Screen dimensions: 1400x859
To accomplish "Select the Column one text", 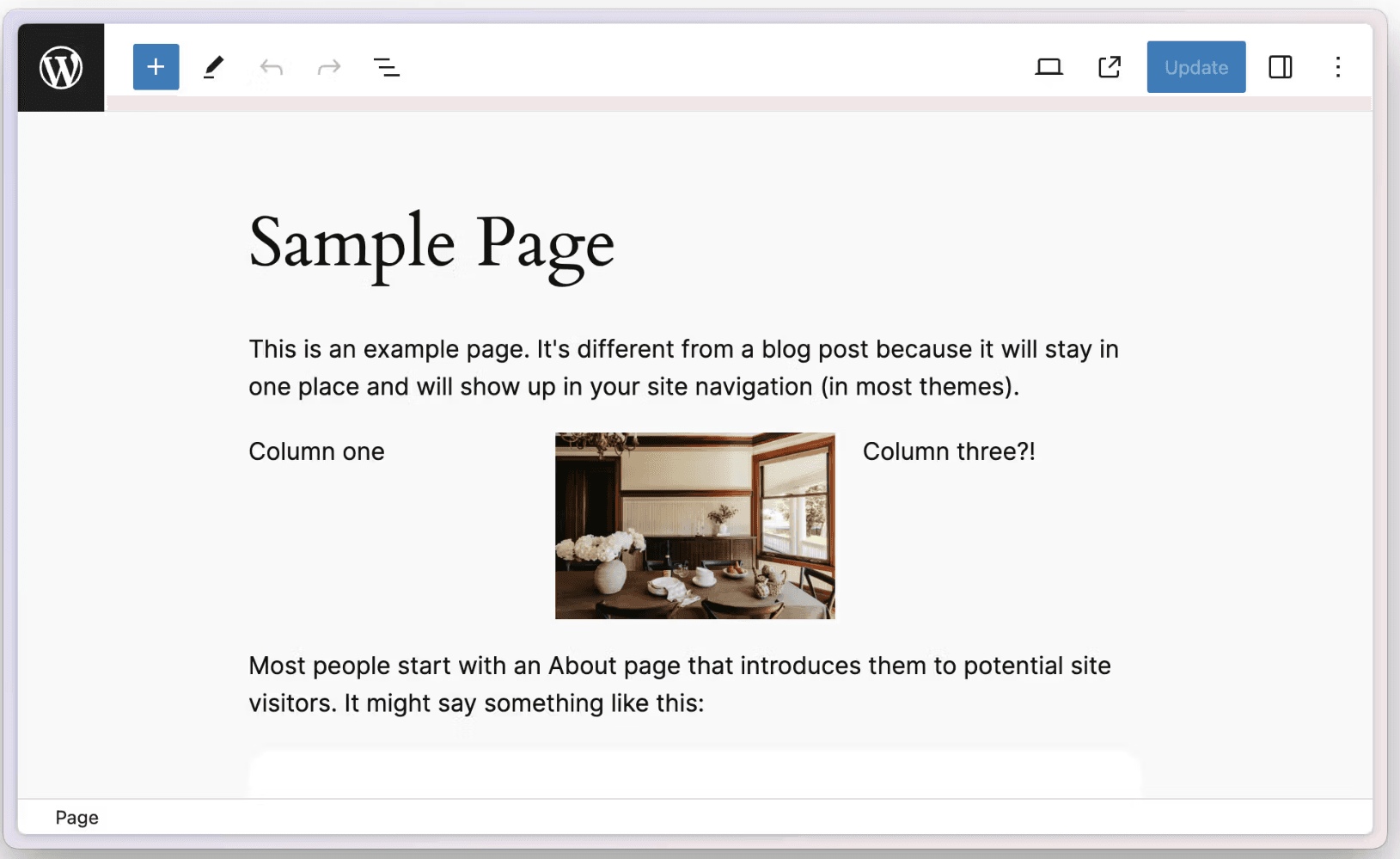I will [x=316, y=451].
